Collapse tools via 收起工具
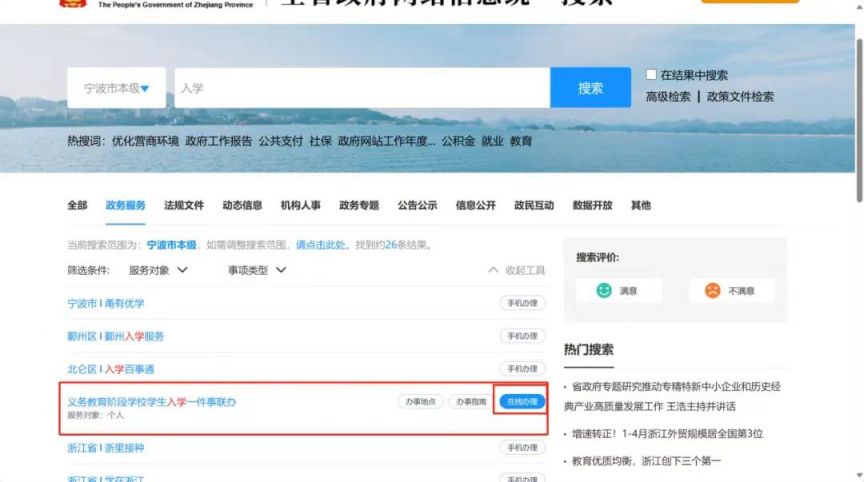The width and height of the screenshot is (864, 482). tap(516, 270)
